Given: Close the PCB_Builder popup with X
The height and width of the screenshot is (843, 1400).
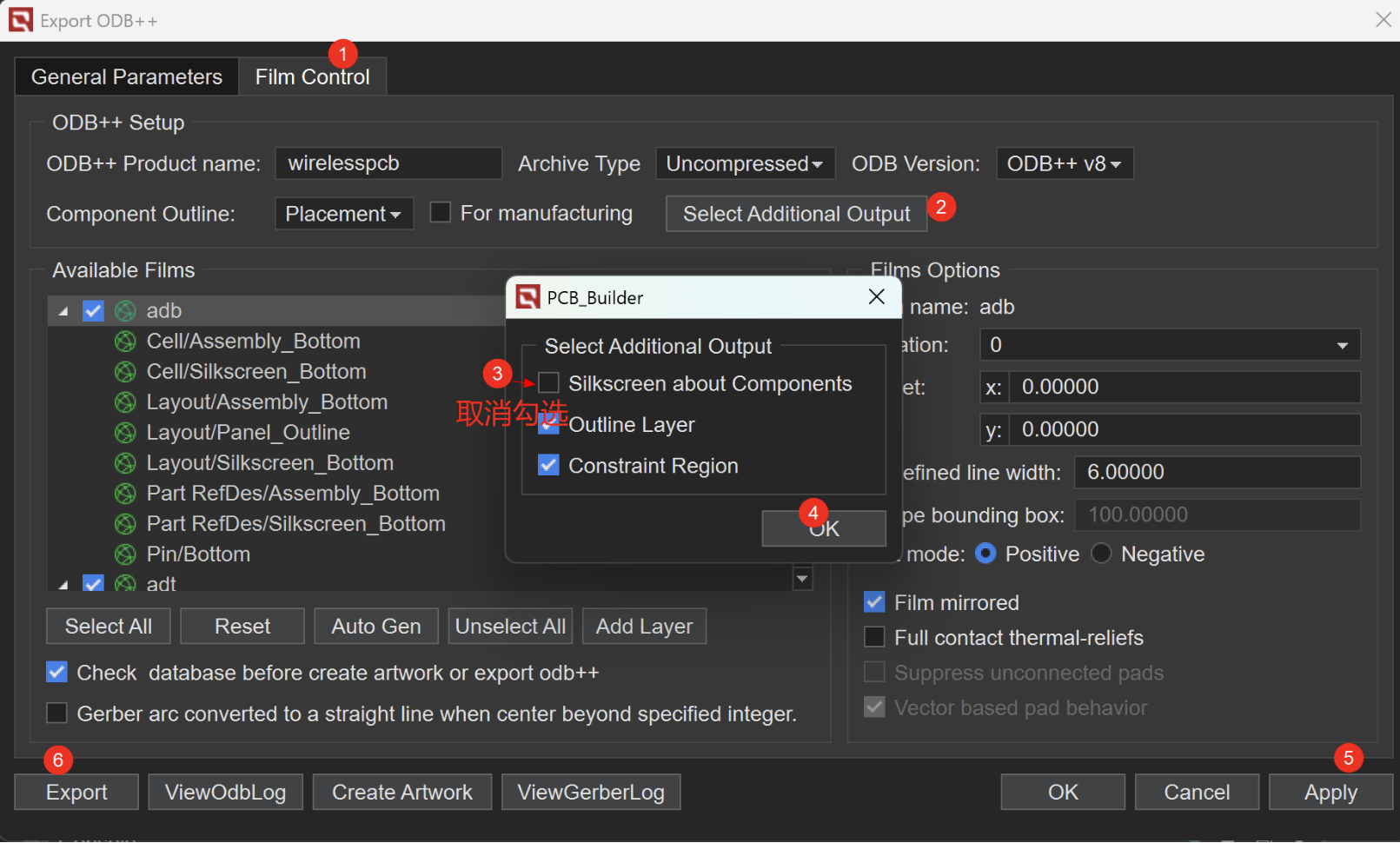Looking at the screenshot, I should [876, 297].
